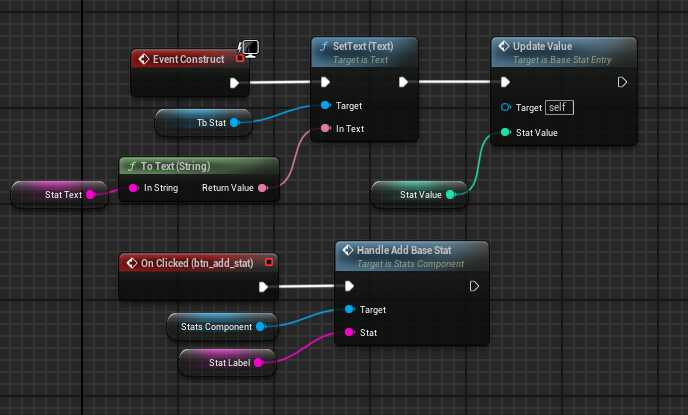Click the Stat Value input pin on Update Value
Viewport: 688px width, 415px height.
coord(505,132)
